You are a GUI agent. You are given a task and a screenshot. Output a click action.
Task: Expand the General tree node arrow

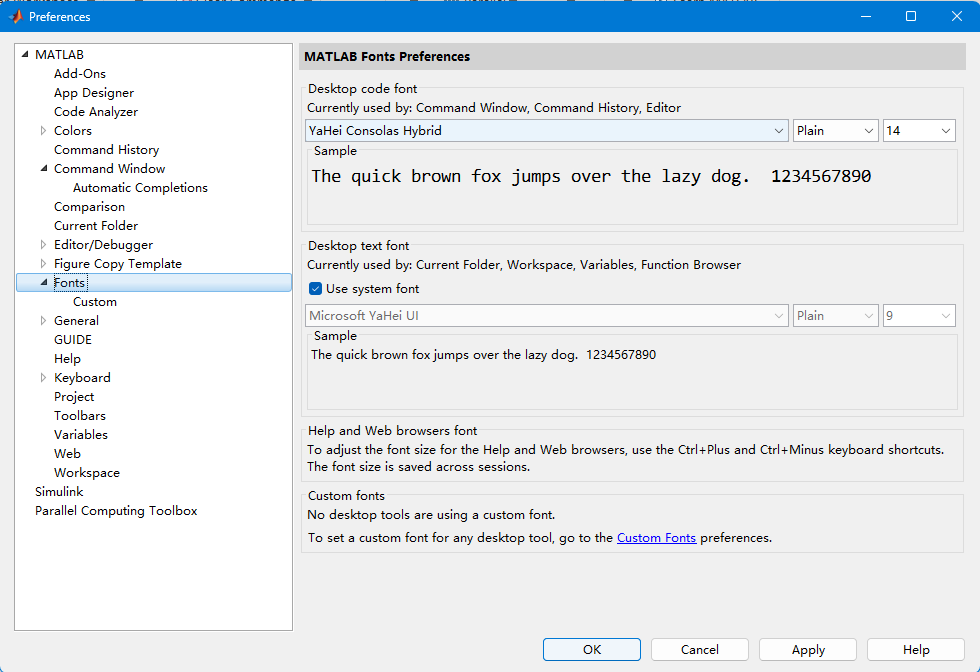[43, 321]
